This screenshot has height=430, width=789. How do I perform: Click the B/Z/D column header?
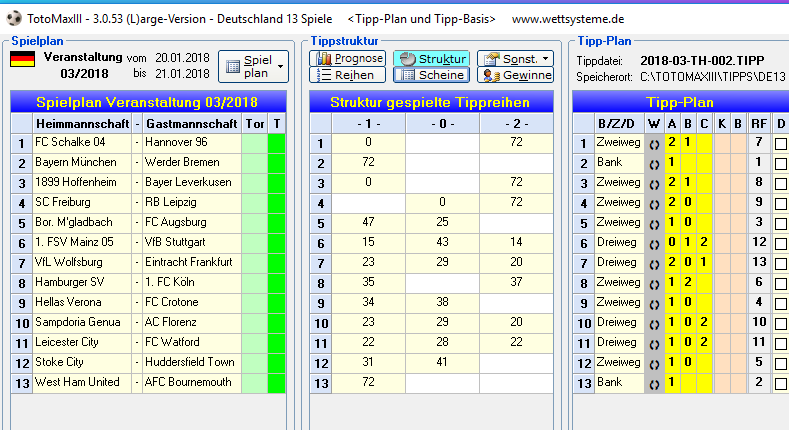619,124
